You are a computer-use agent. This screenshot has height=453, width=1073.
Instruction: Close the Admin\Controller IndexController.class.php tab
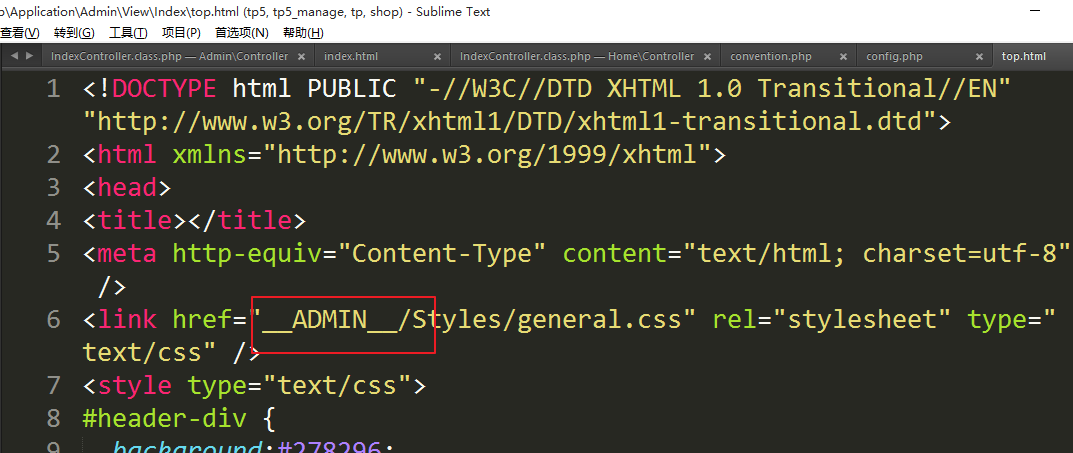[x=302, y=57]
